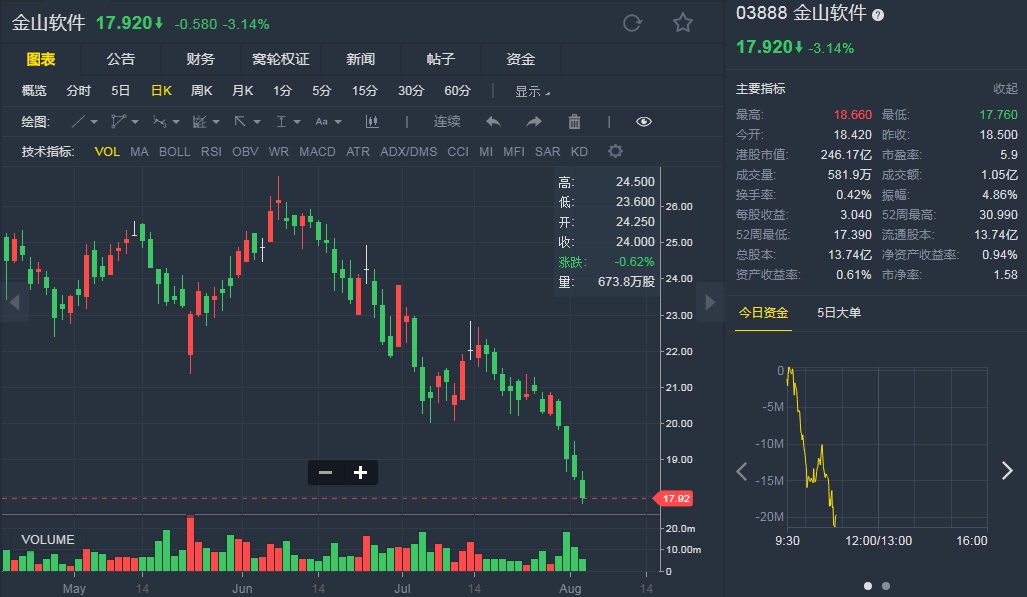The image size is (1027, 597).
Task: Show the next panel with the right arrow
Action: click(1007, 471)
